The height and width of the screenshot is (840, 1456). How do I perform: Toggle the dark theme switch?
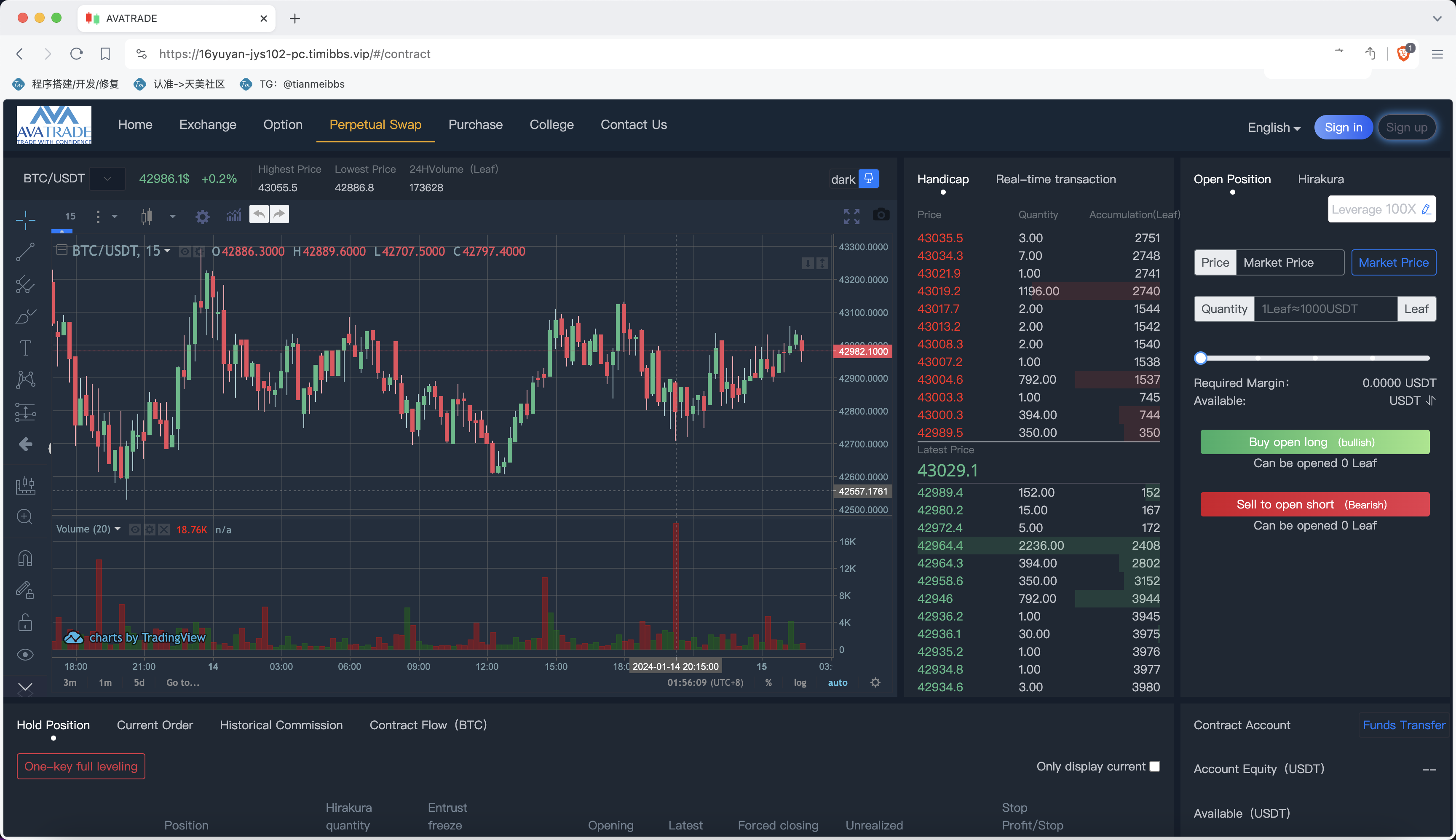(868, 178)
